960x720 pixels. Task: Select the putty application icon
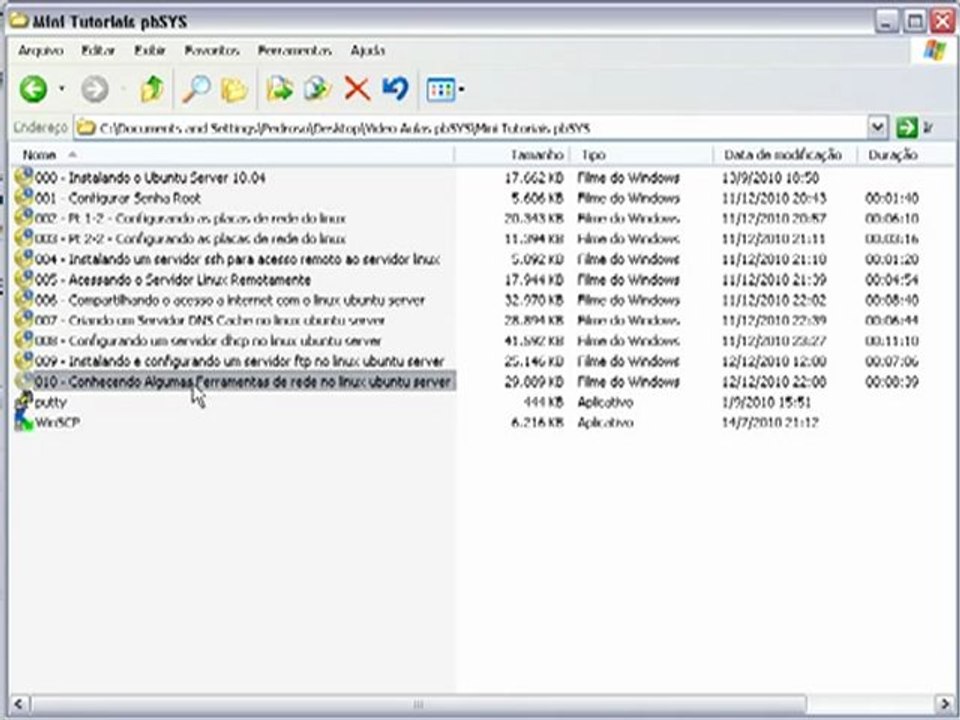[23, 401]
